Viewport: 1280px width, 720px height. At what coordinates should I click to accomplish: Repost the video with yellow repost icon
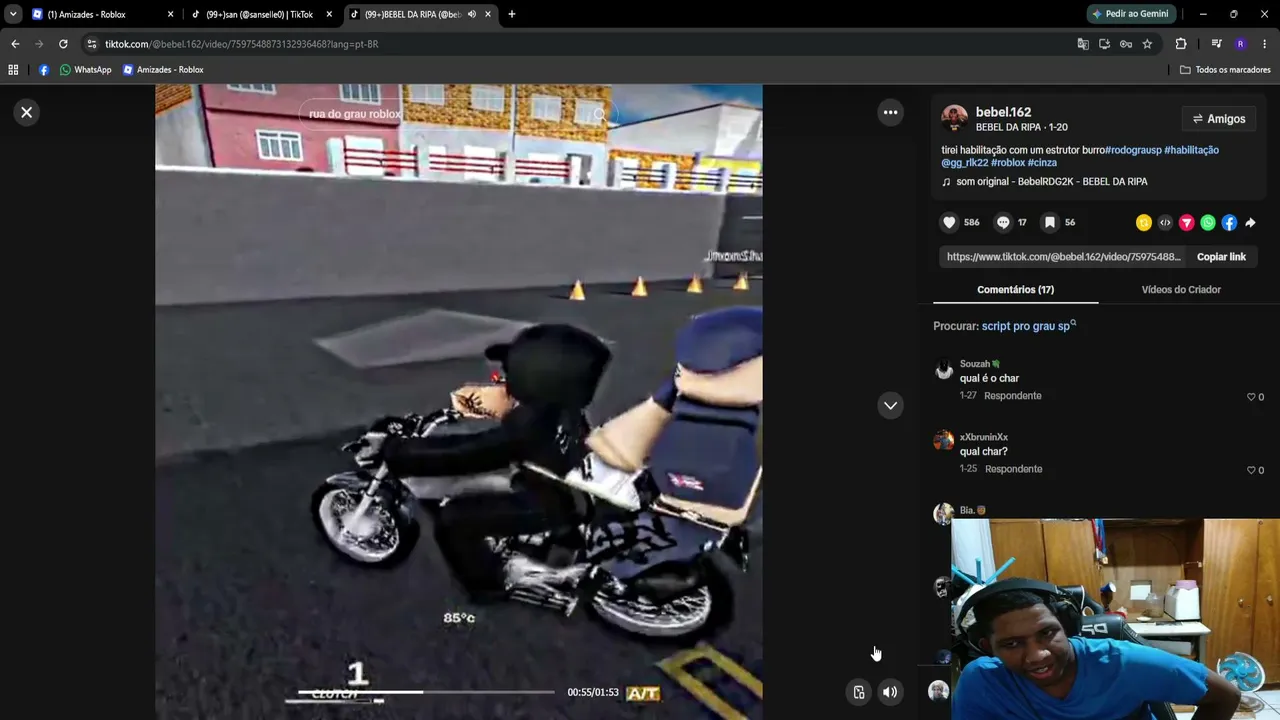[1144, 223]
